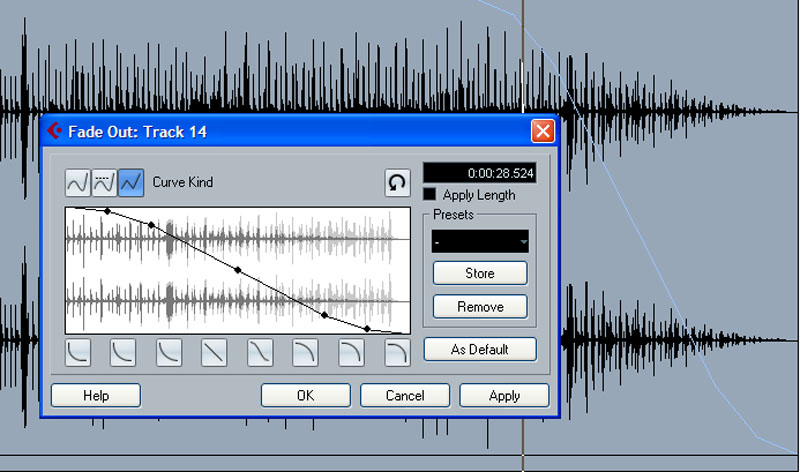Set the fade As Default

click(480, 350)
